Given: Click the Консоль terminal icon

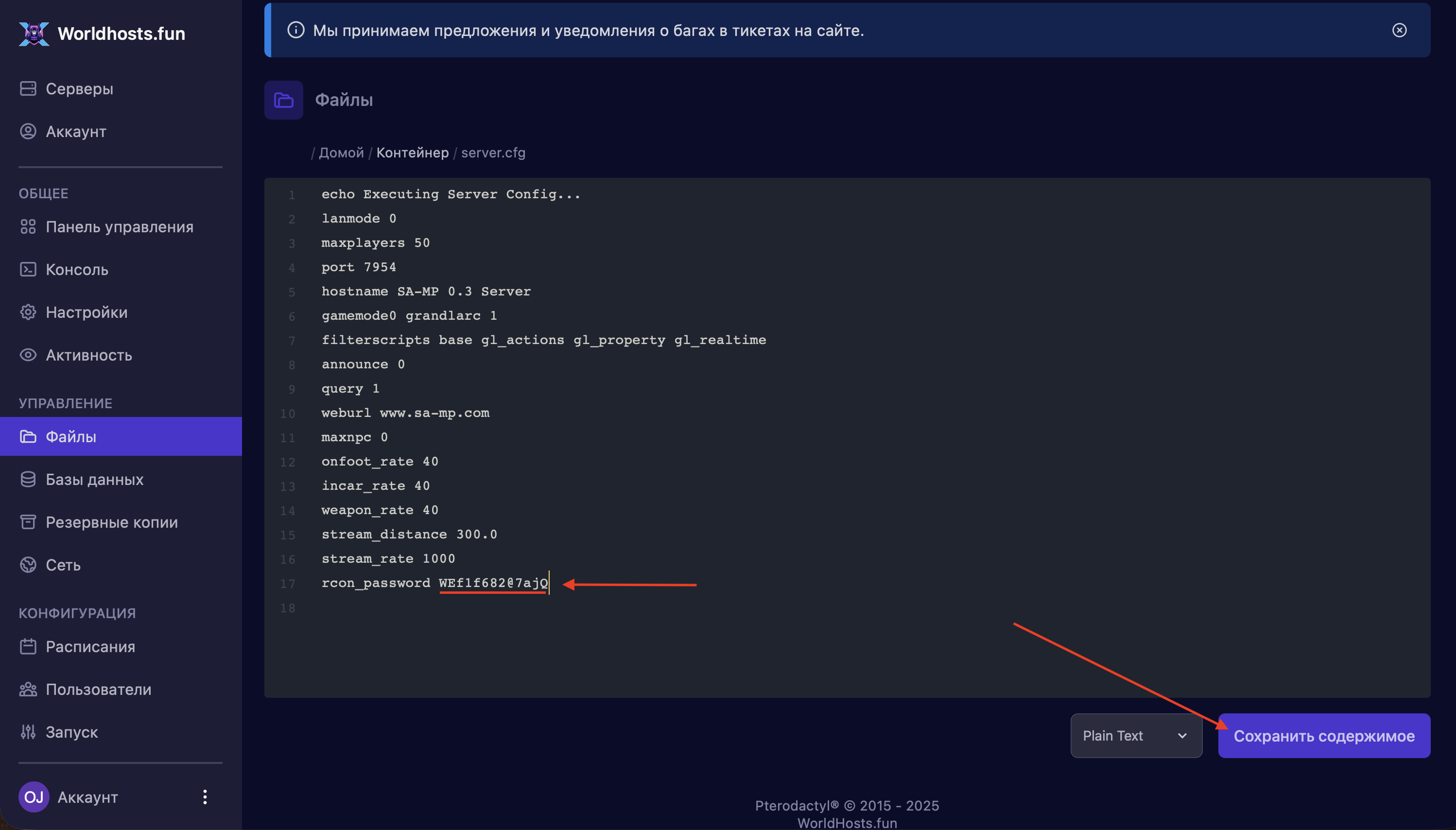Looking at the screenshot, I should coord(28,269).
